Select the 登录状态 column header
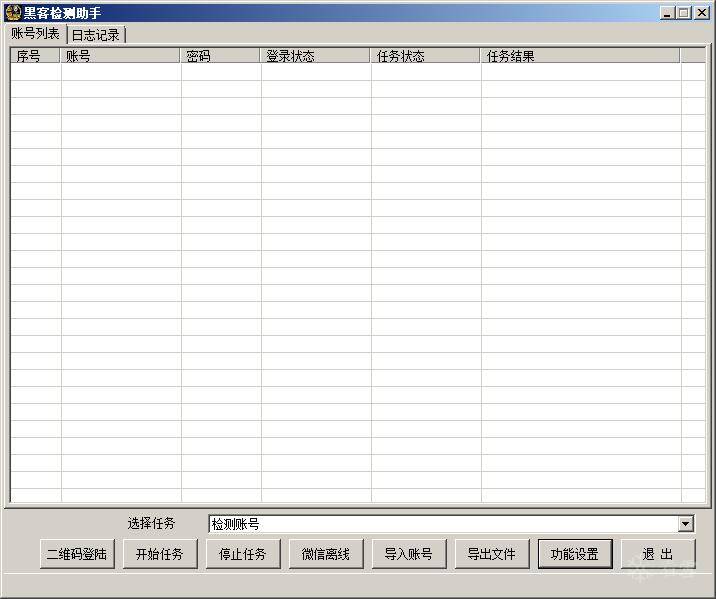Screen dimensions: 716x599 tap(315, 56)
